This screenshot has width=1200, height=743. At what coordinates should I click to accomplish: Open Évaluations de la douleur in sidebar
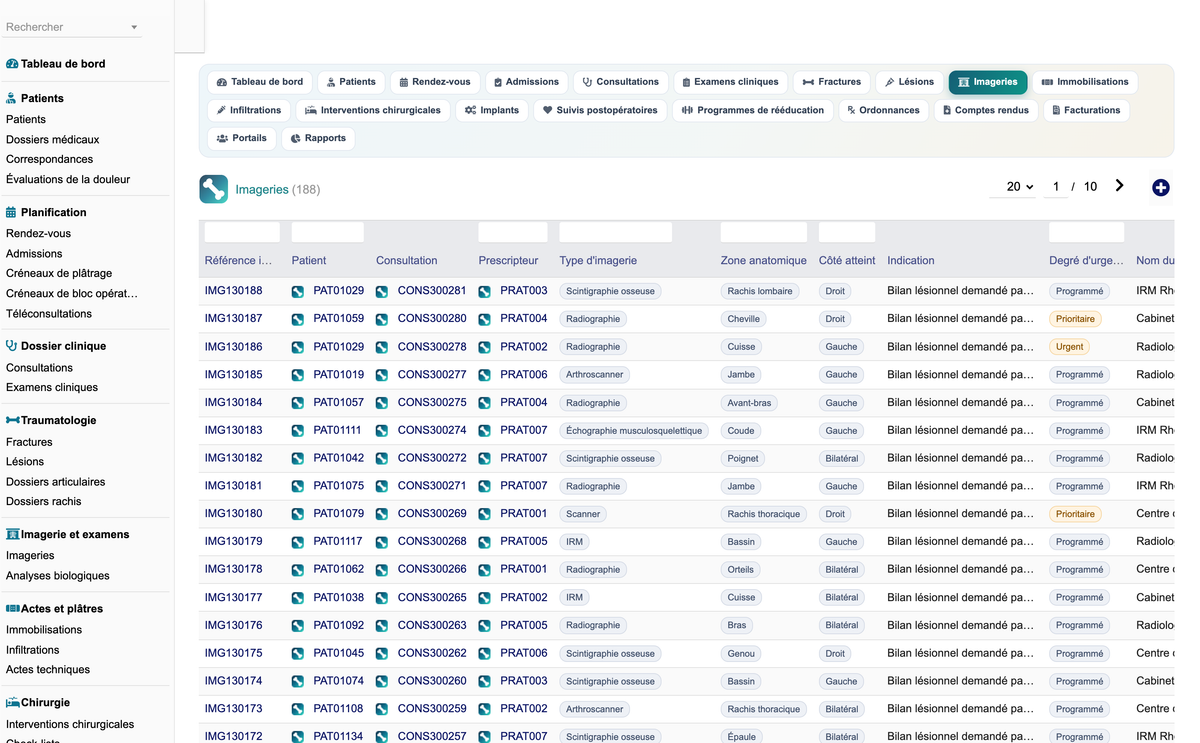coord(68,179)
